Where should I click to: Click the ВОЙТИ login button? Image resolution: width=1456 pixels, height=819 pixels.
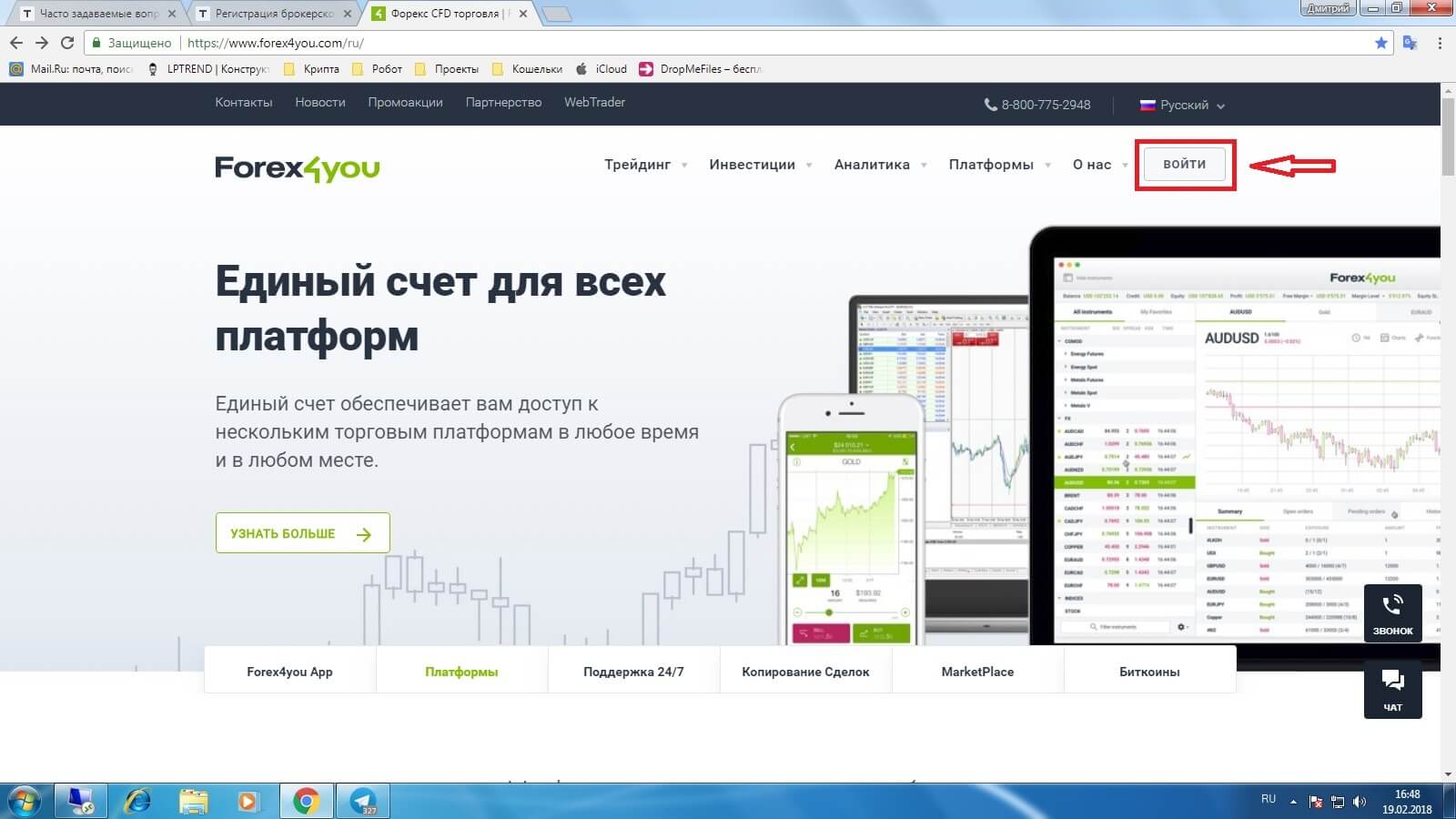[1184, 164]
